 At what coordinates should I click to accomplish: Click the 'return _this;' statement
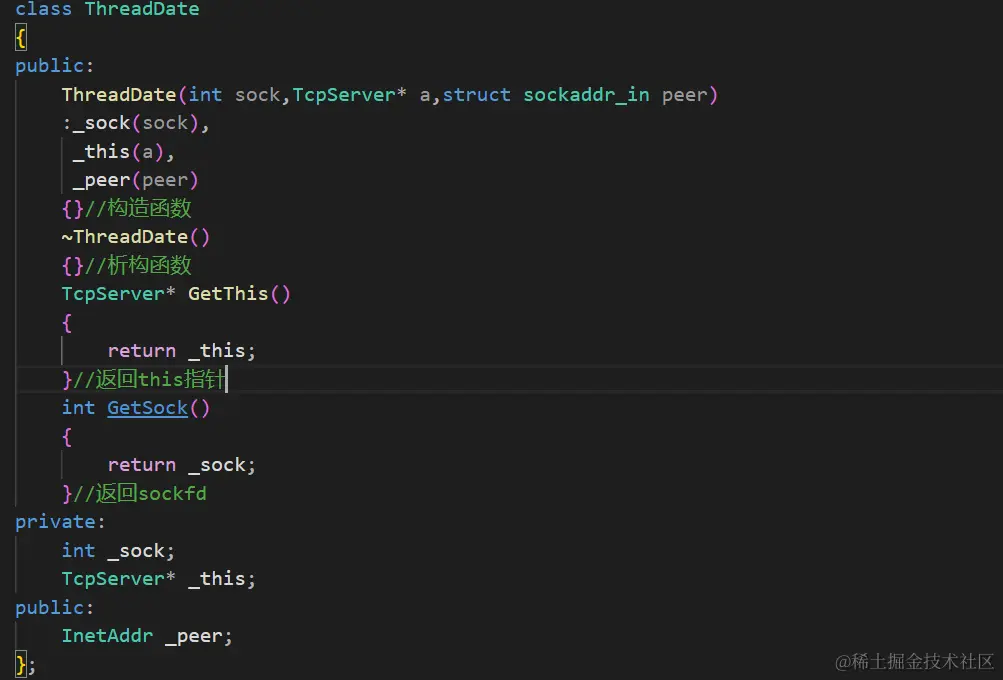(182, 351)
